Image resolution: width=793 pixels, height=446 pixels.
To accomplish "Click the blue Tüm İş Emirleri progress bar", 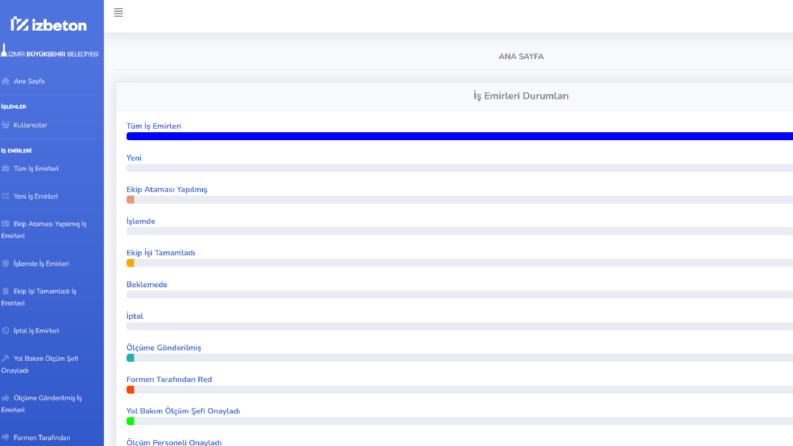I will coord(460,136).
